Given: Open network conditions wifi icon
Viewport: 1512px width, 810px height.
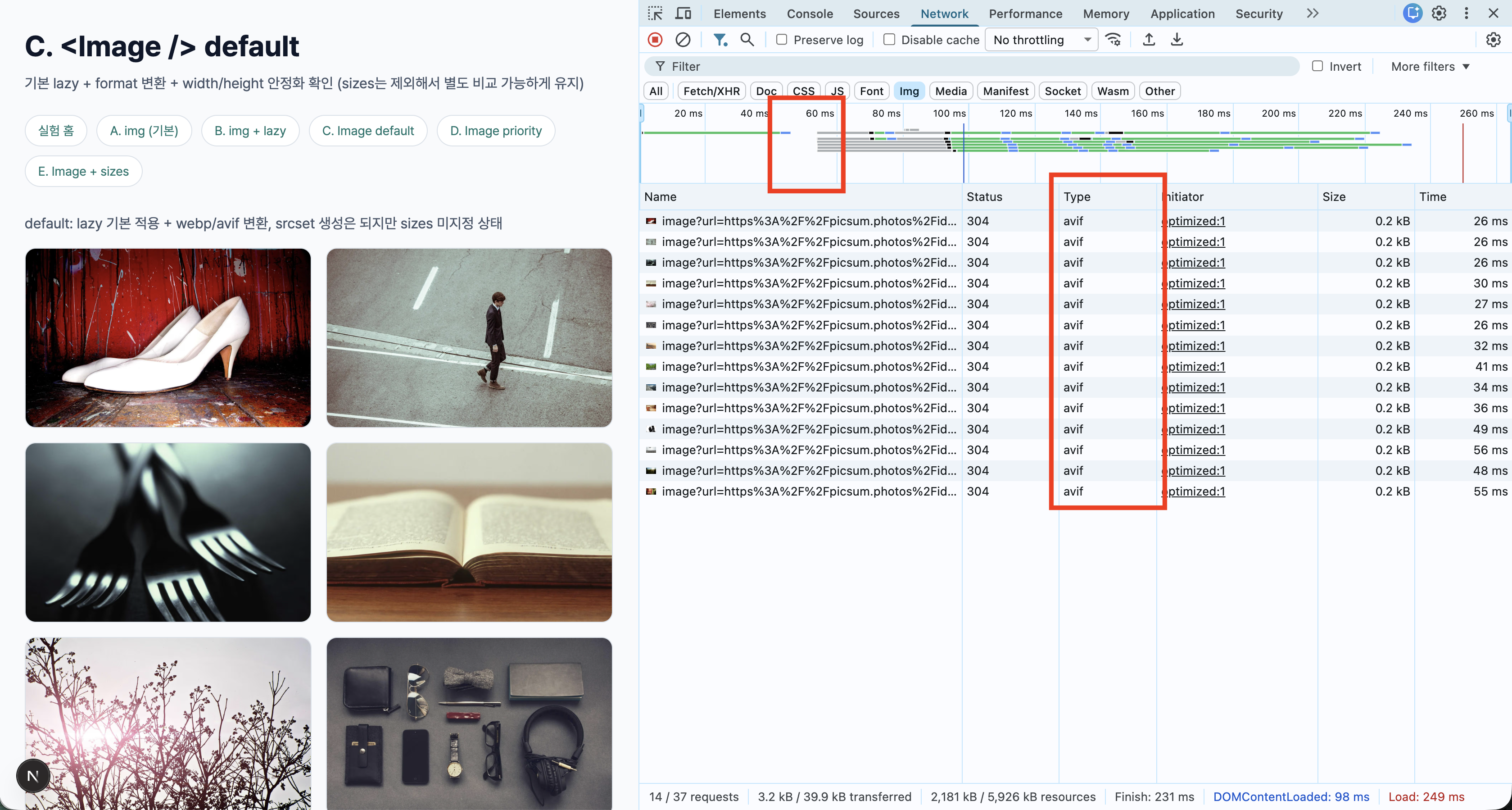Looking at the screenshot, I should coord(1113,39).
